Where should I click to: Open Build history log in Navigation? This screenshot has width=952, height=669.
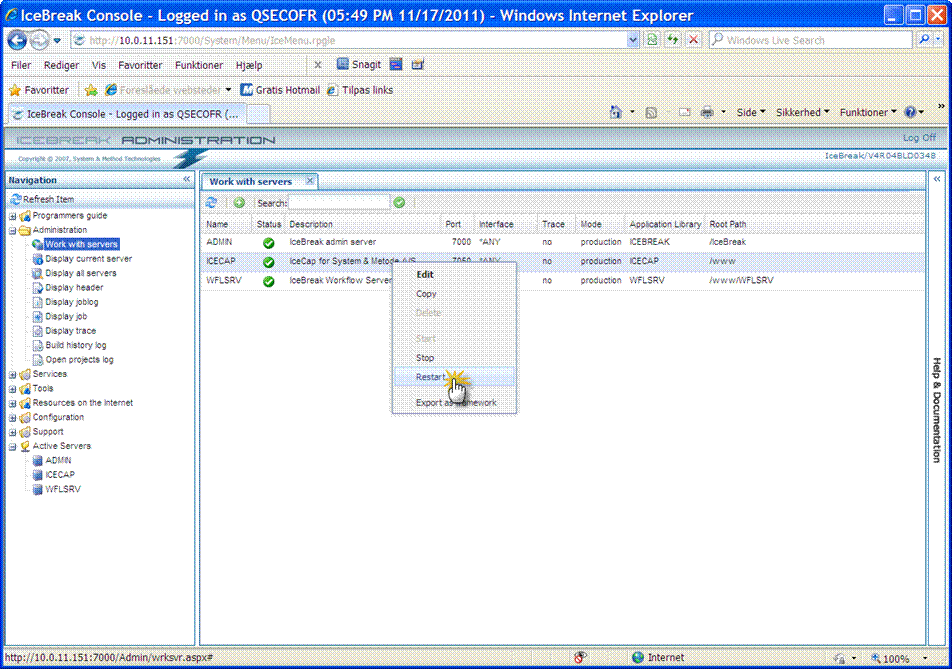pyautogui.click(x=76, y=345)
